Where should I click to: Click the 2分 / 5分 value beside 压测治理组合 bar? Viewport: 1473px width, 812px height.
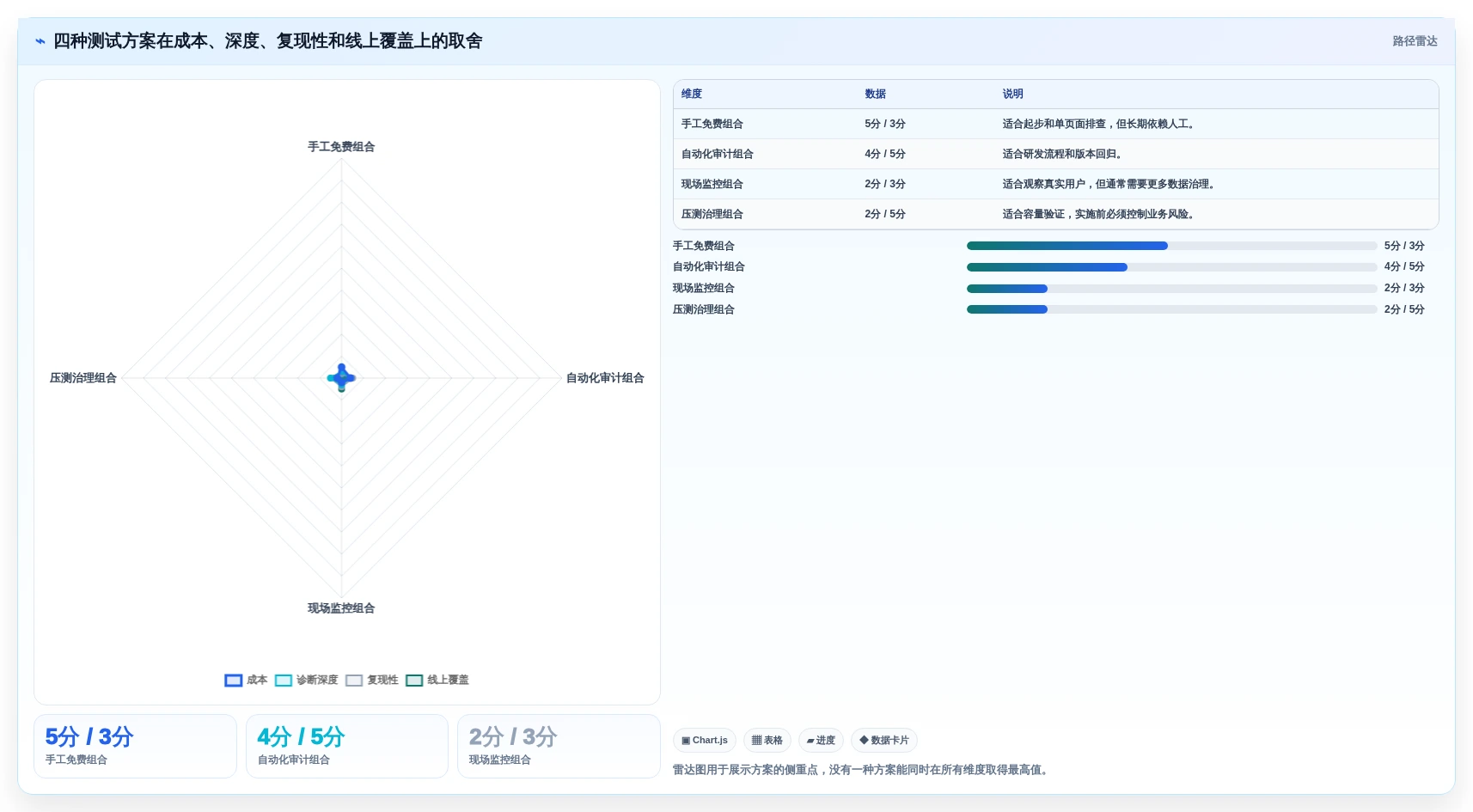pos(1404,309)
